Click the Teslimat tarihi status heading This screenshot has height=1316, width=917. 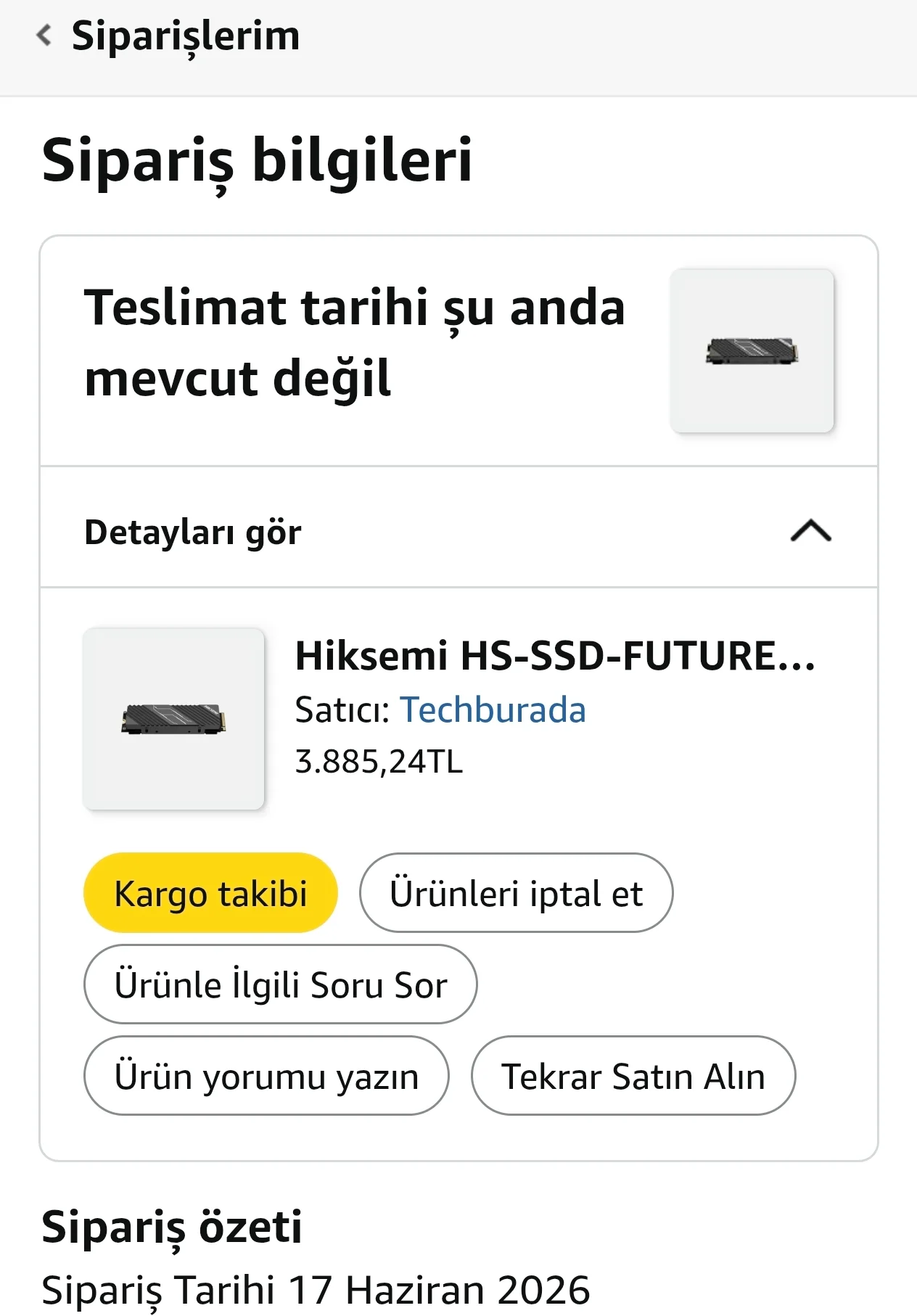tap(355, 342)
